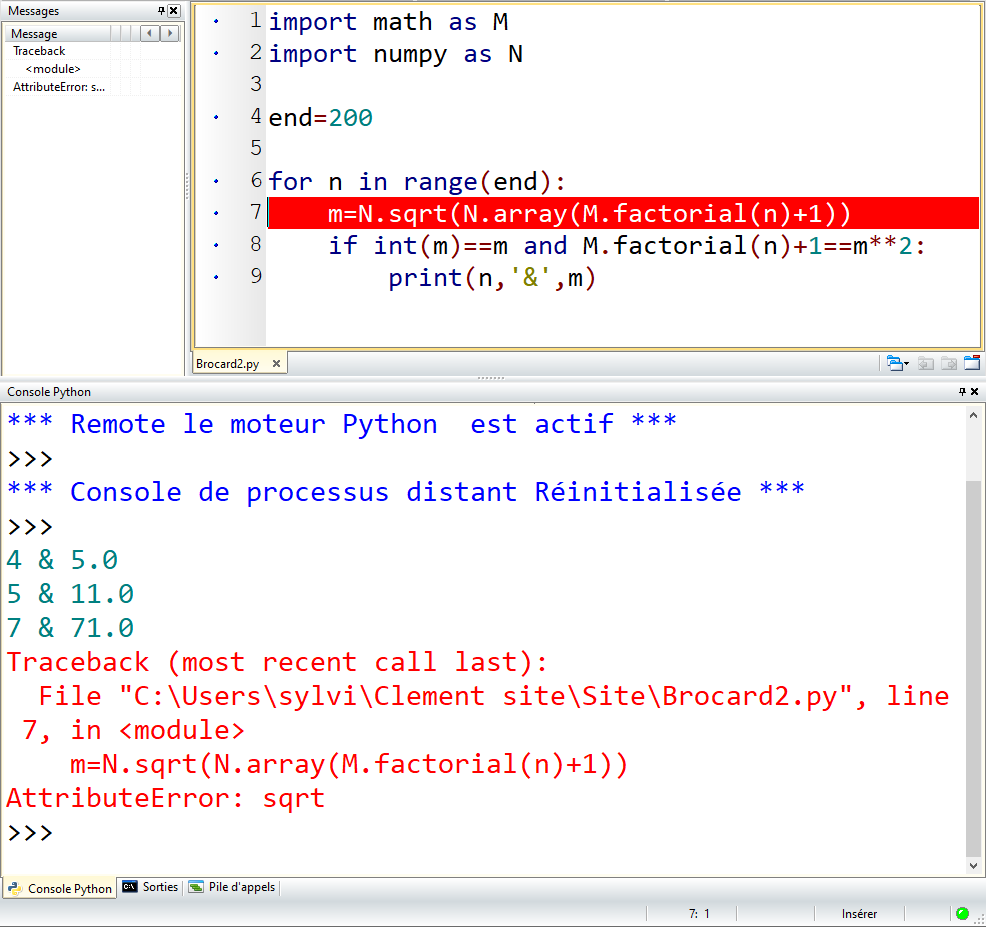Close the Console Python panel

click(974, 392)
